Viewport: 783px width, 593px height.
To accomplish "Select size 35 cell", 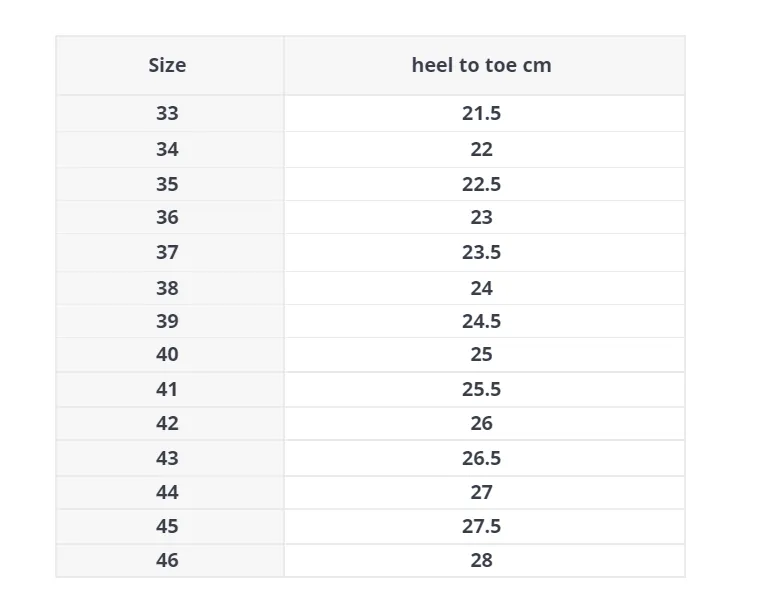I will tap(167, 184).
